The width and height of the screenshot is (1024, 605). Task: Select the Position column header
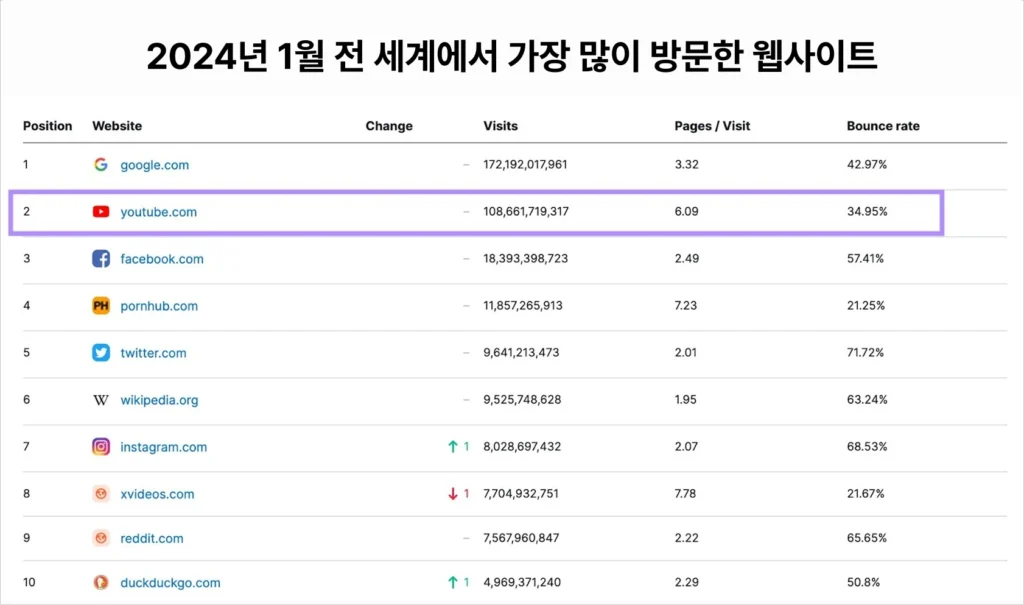pos(48,126)
